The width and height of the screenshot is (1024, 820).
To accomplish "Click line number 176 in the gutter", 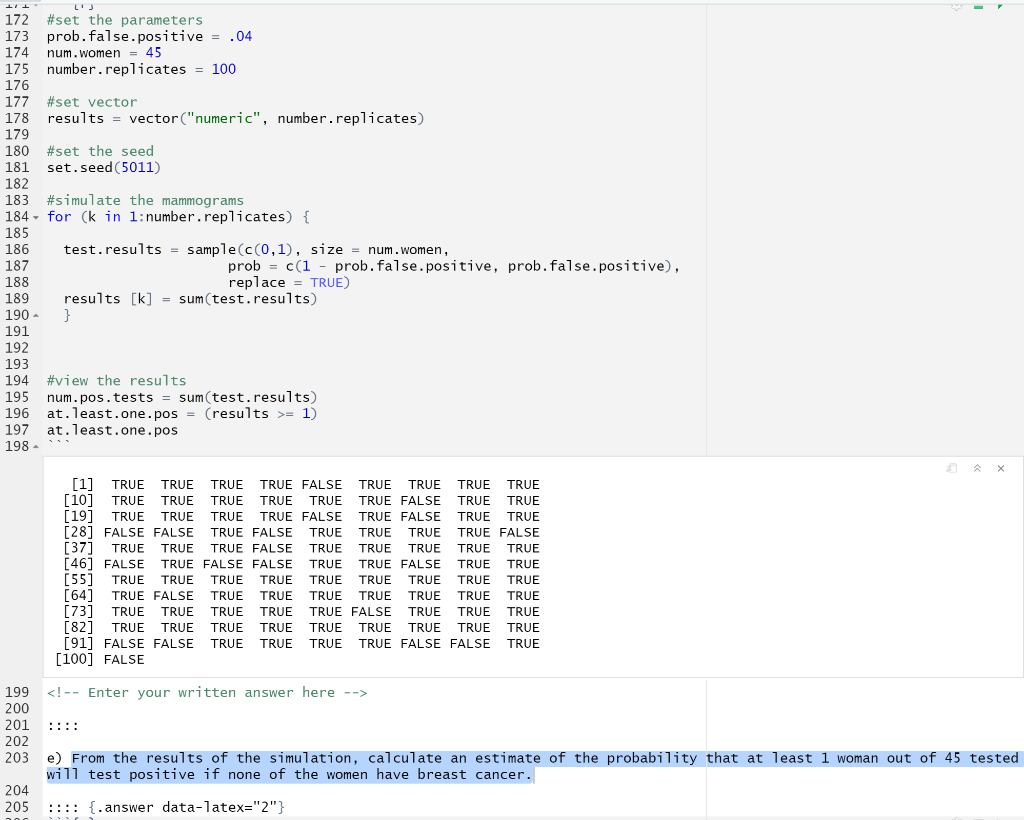I will click(x=17, y=86).
